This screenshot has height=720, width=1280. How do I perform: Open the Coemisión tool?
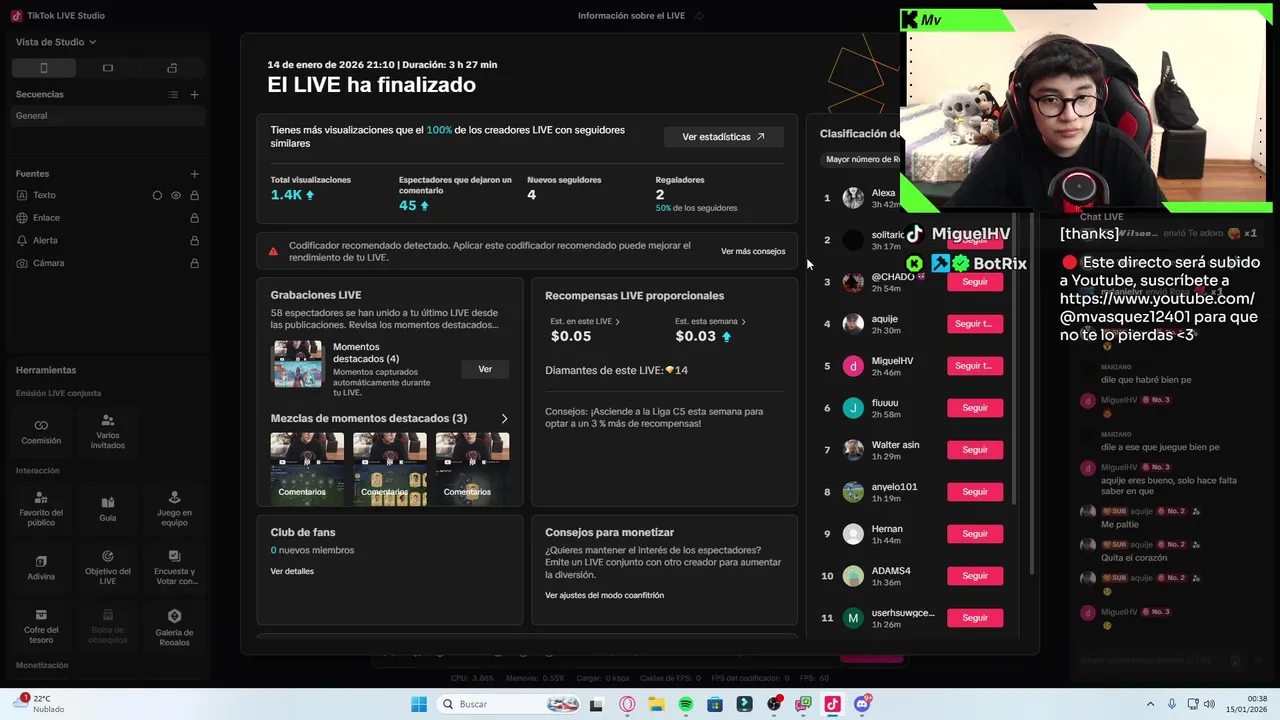coord(41,432)
